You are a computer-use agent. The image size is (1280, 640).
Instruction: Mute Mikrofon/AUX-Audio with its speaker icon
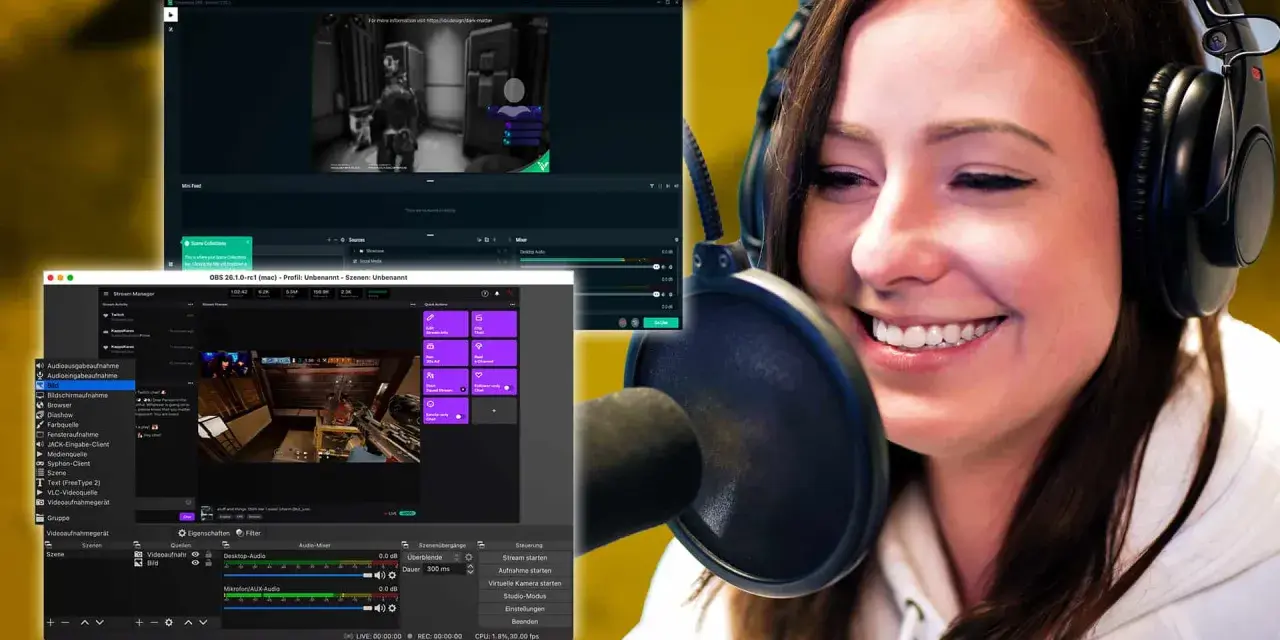pyautogui.click(x=379, y=608)
